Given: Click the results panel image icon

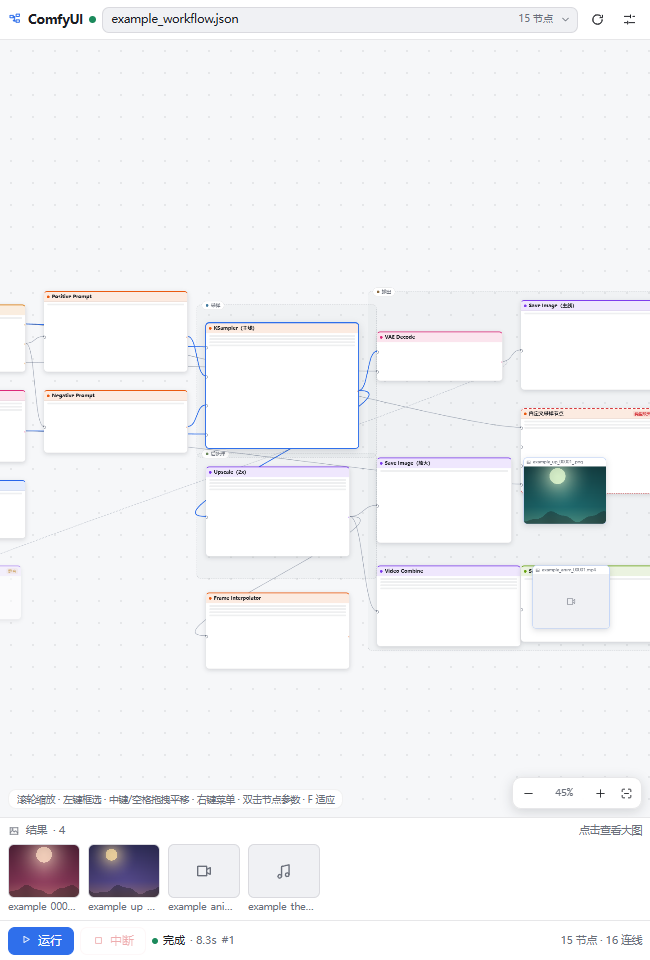Looking at the screenshot, I should [x=14, y=831].
